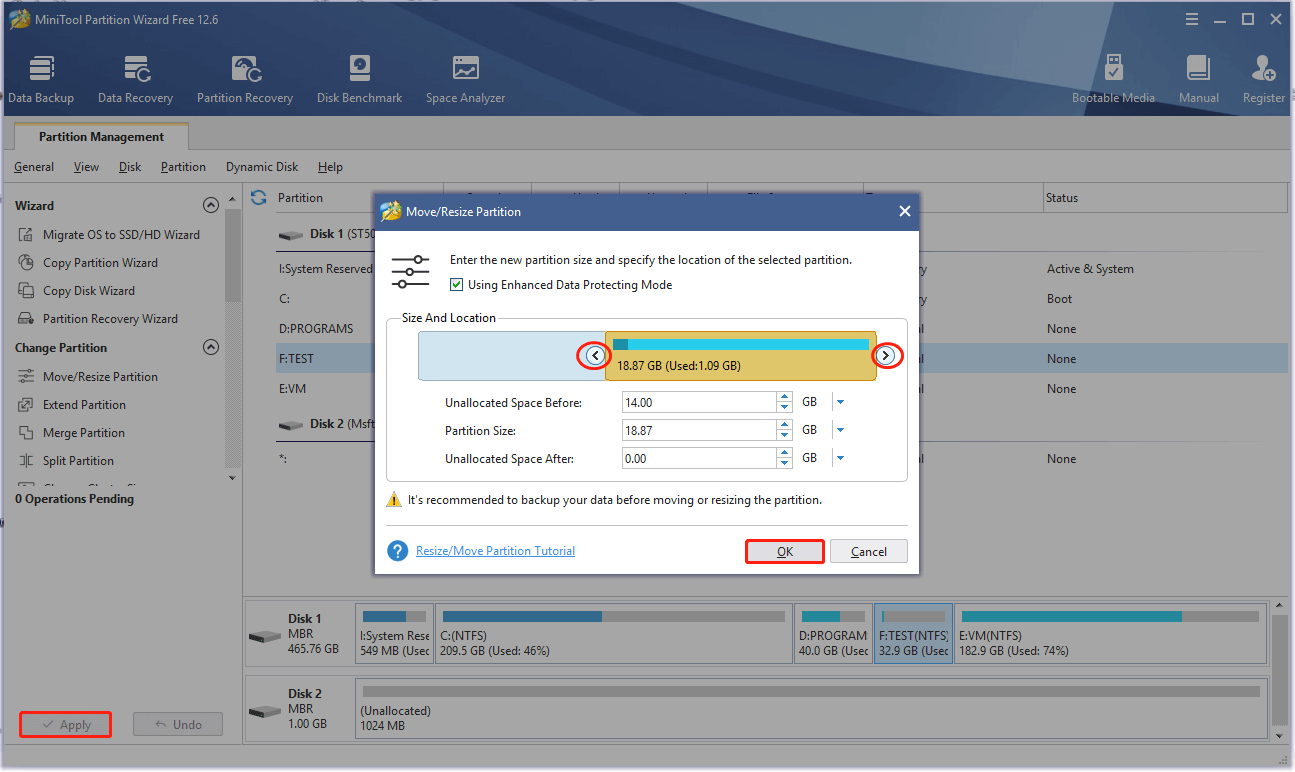This screenshot has width=1295, height=772.
Task: Select the D:PROGRAMS row in partition list
Action: point(781,329)
